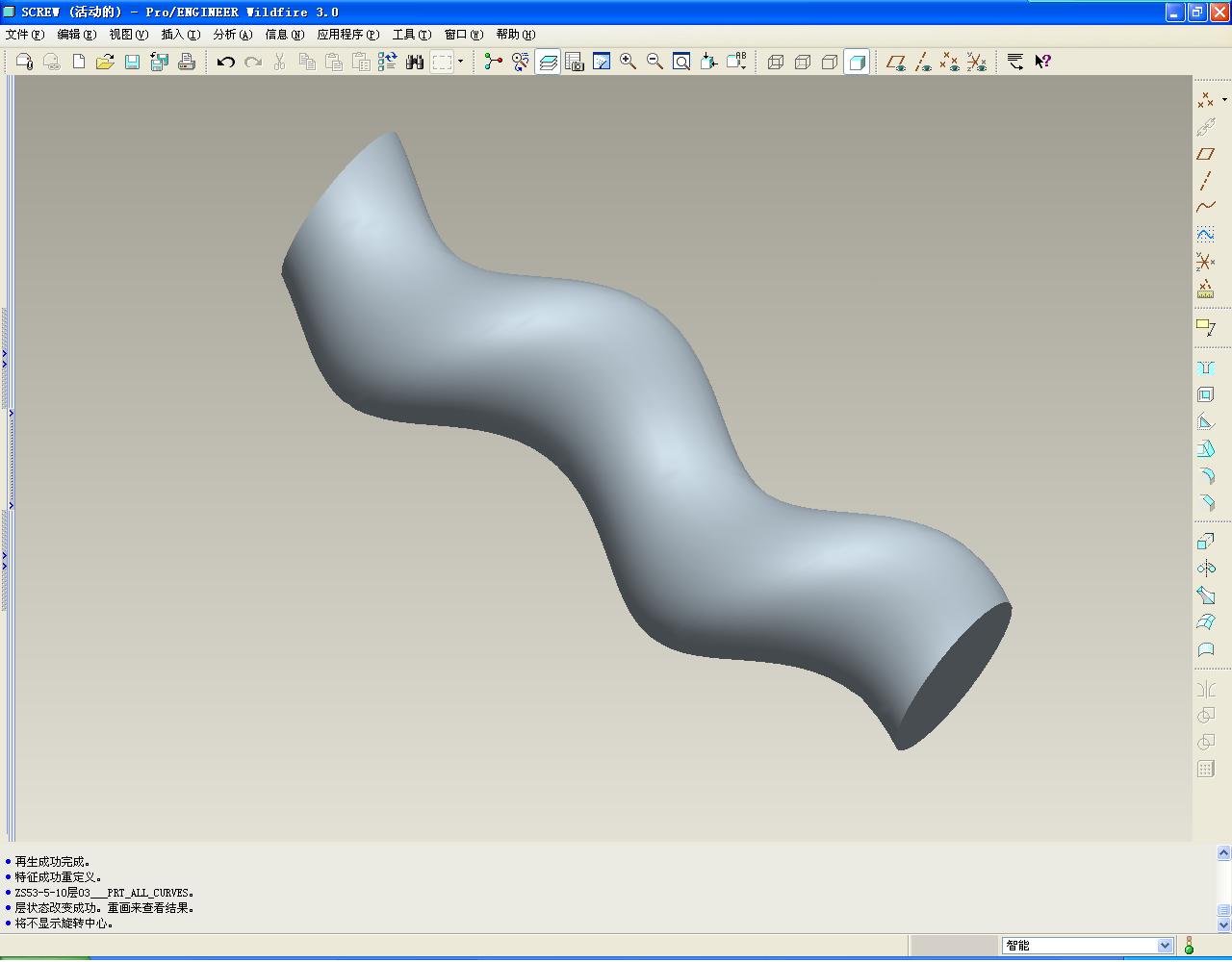1232x962 pixels.
Task: Select the datum axis tool
Action: pyautogui.click(x=1205, y=181)
